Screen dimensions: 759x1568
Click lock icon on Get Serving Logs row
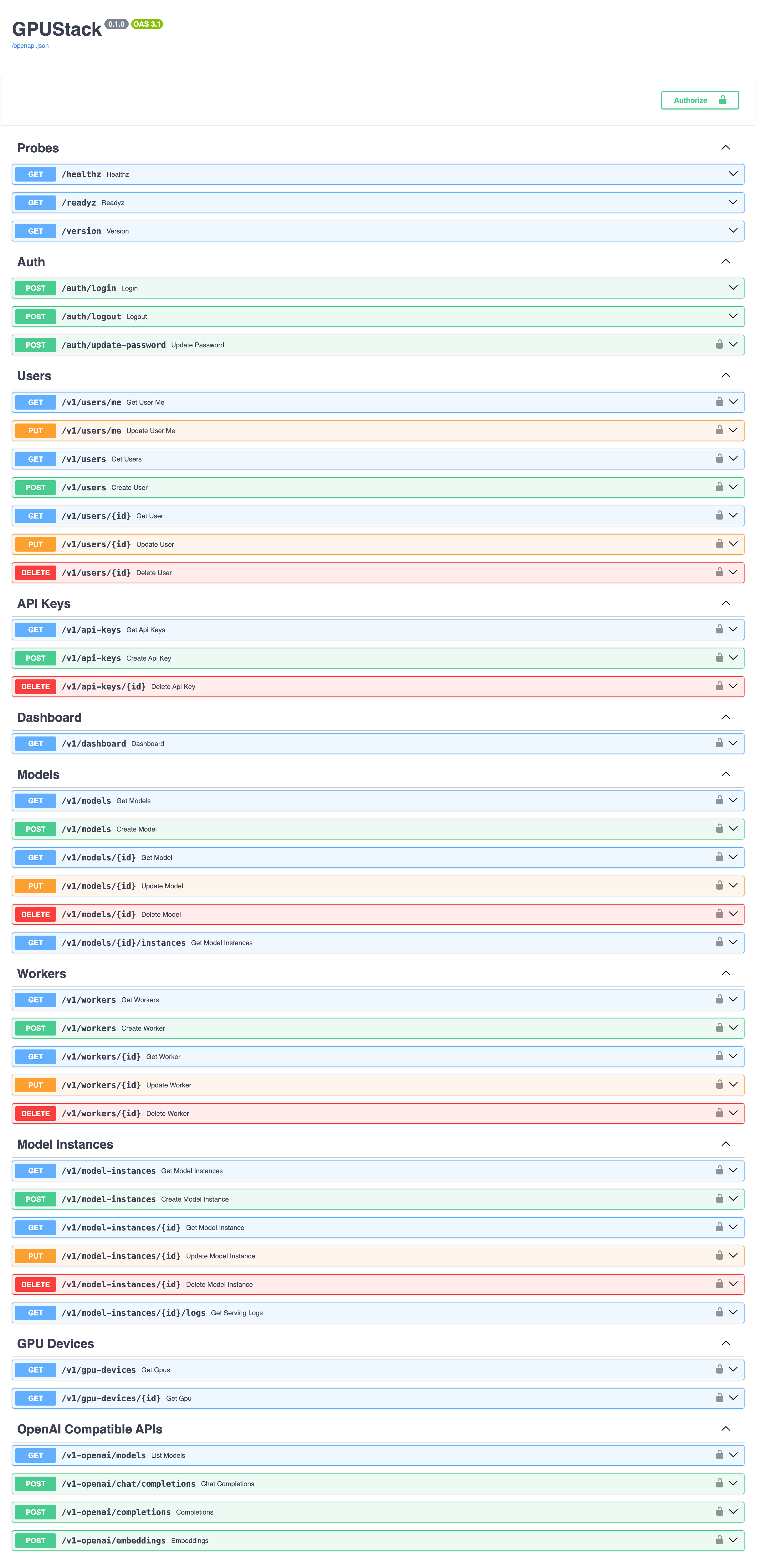point(719,1312)
